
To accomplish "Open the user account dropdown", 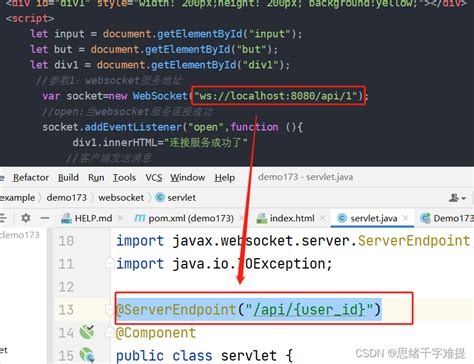I will point(457,198).
